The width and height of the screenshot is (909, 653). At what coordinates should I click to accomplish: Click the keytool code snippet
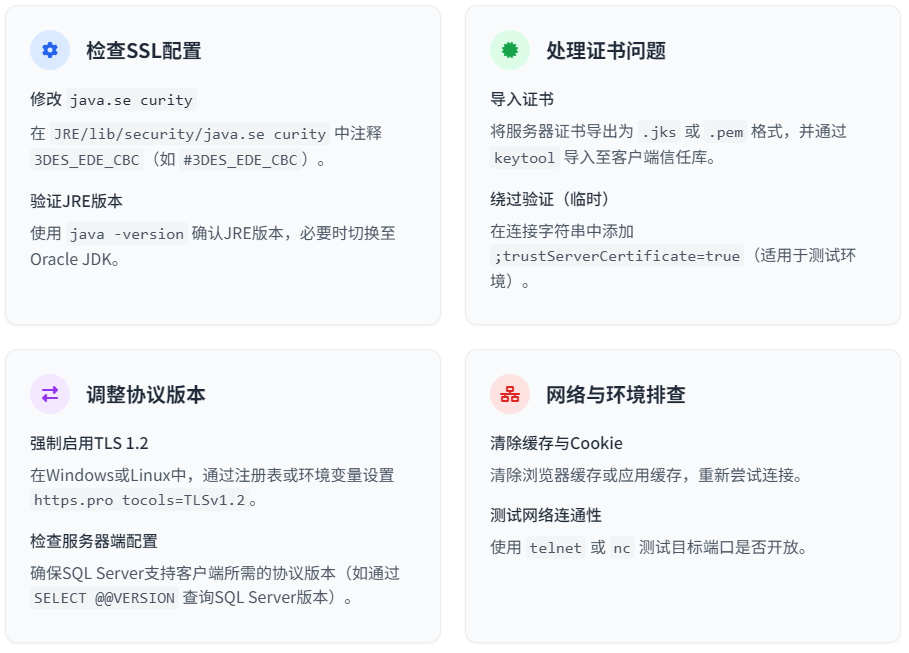click(x=525, y=158)
